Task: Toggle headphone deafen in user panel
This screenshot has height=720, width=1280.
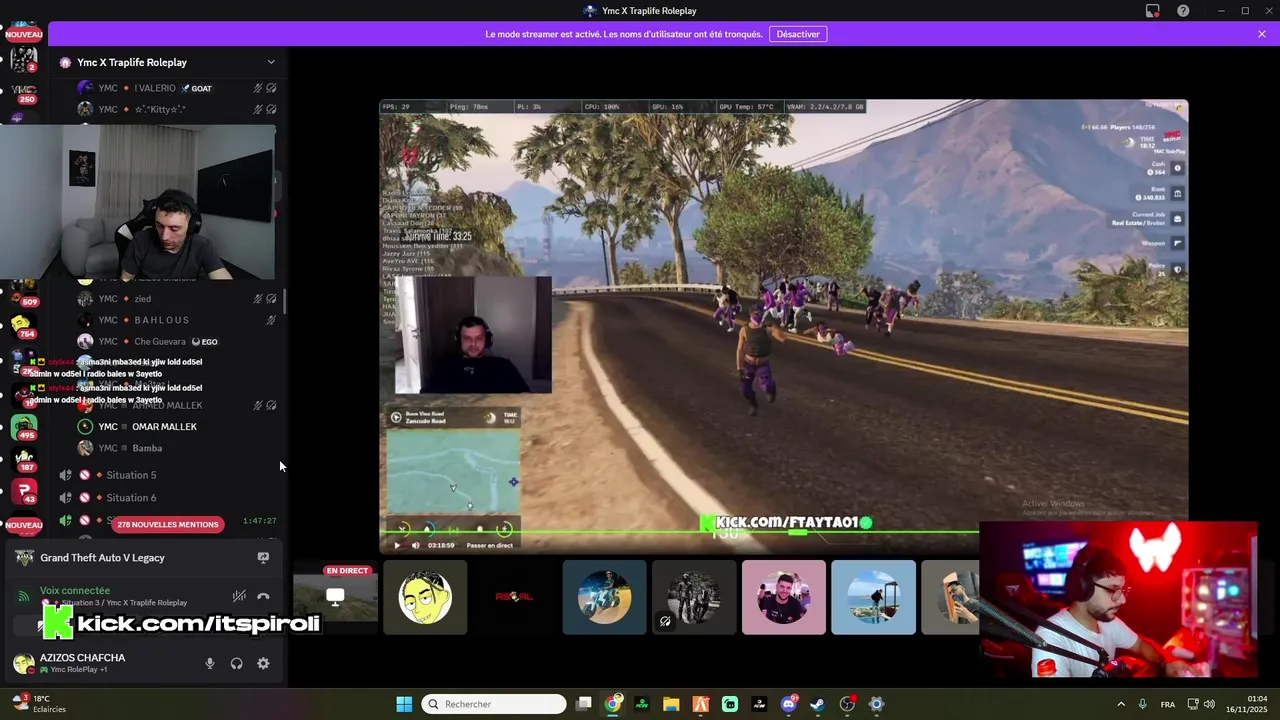Action: point(236,663)
